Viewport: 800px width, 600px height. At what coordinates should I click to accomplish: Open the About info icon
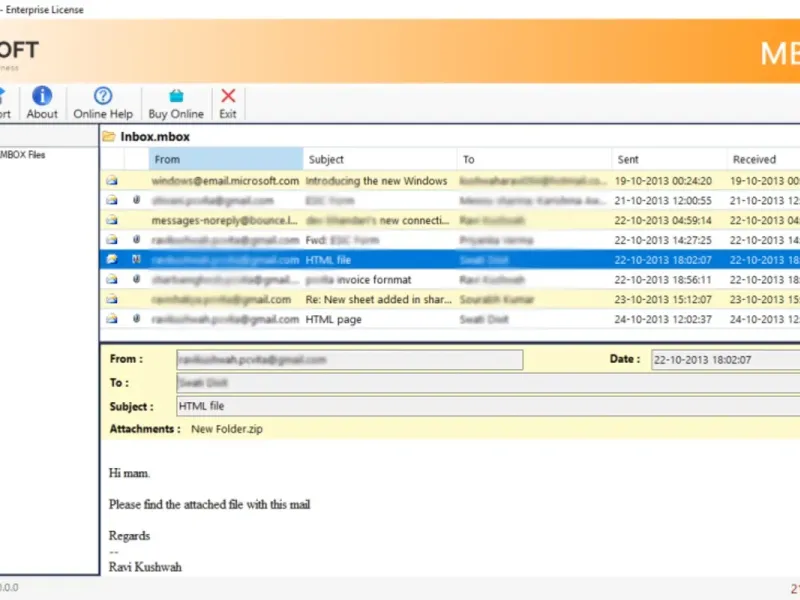point(42,96)
